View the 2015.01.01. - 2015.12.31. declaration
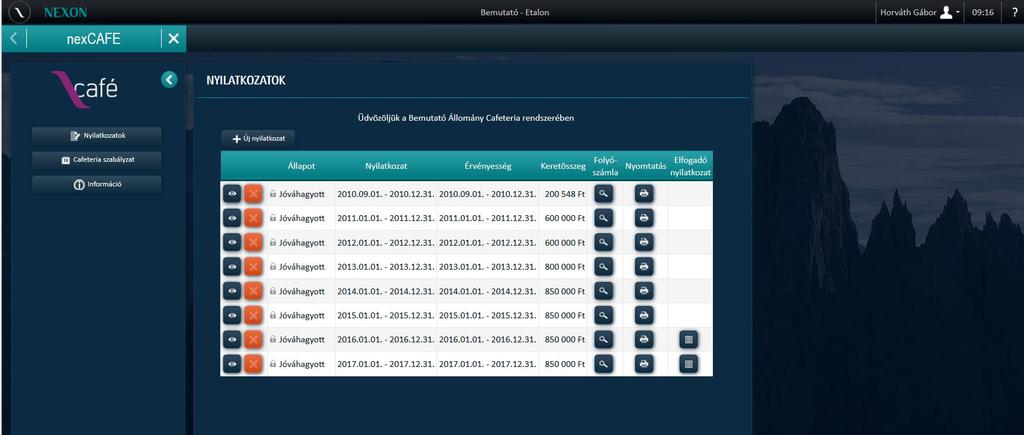Screen dimensions: 1024x435 232,315
